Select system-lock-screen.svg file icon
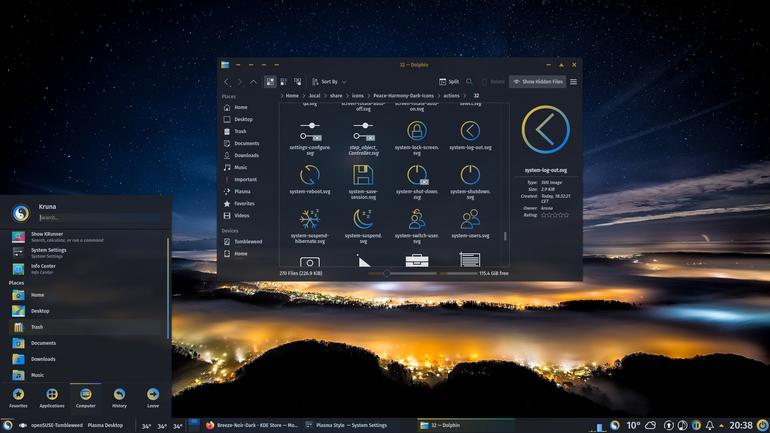Image resolution: width=770 pixels, height=433 pixels. 416,131
